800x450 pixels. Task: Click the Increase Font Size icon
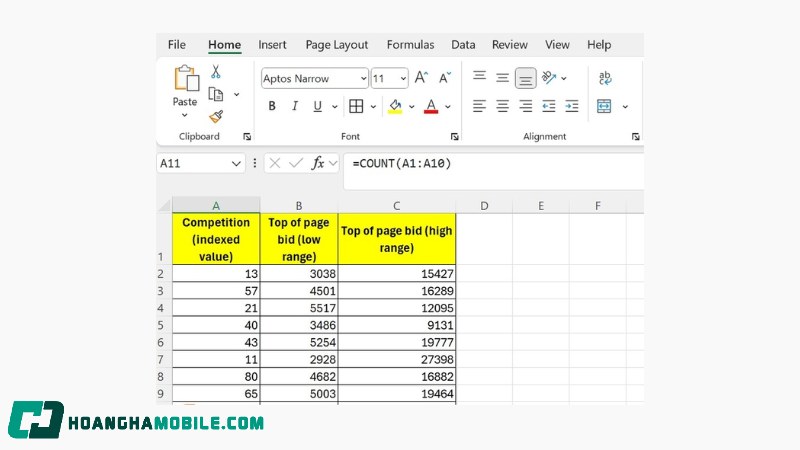tap(421, 78)
